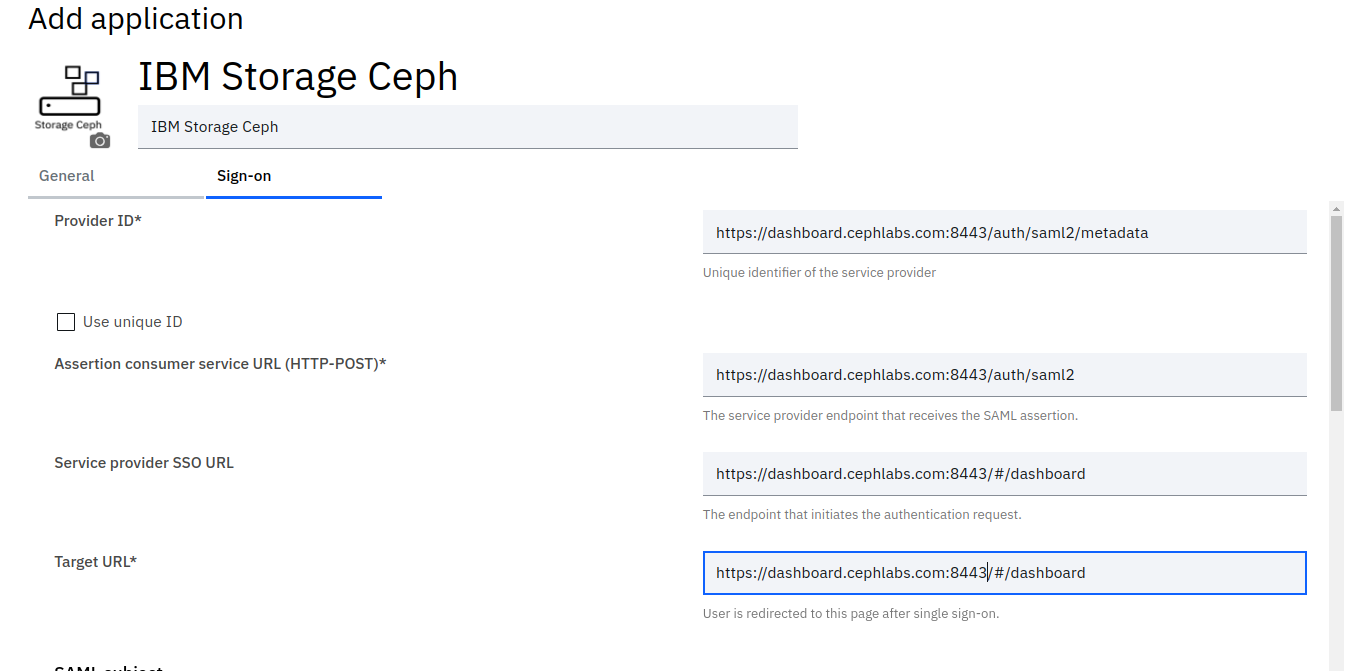Edit the application name field IBM Storage Ceph
The width and height of the screenshot is (1352, 671).
[468, 127]
